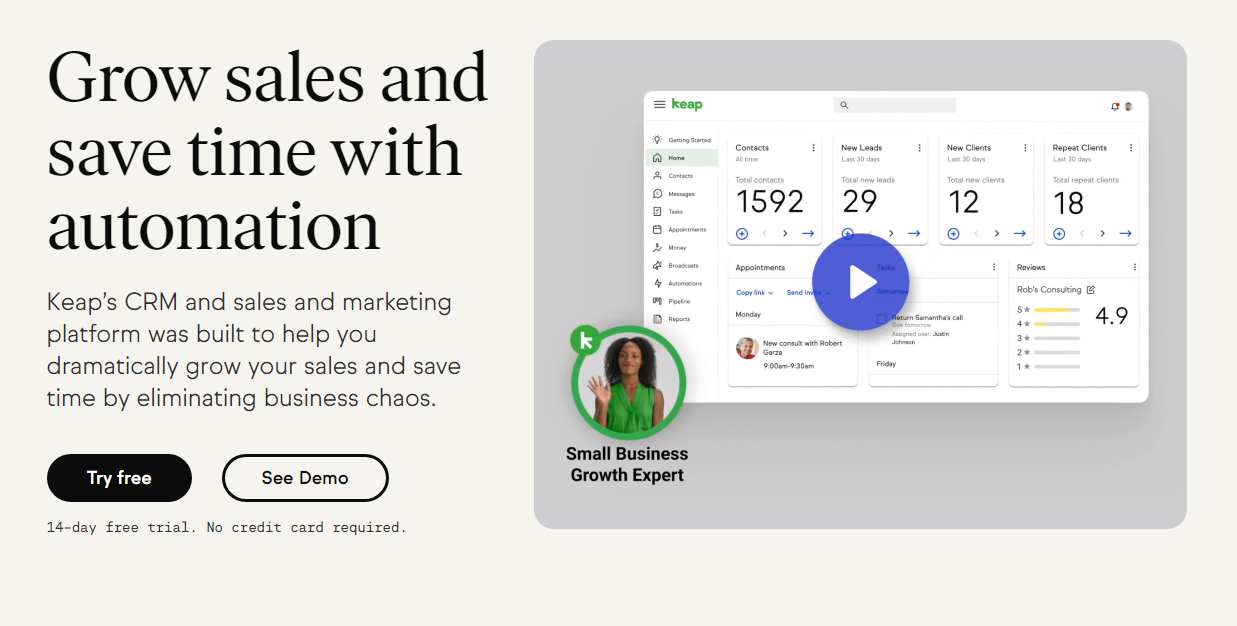Screen dimensions: 1237x626
Task: Click the Reports sidebar icon
Action: (x=657, y=319)
